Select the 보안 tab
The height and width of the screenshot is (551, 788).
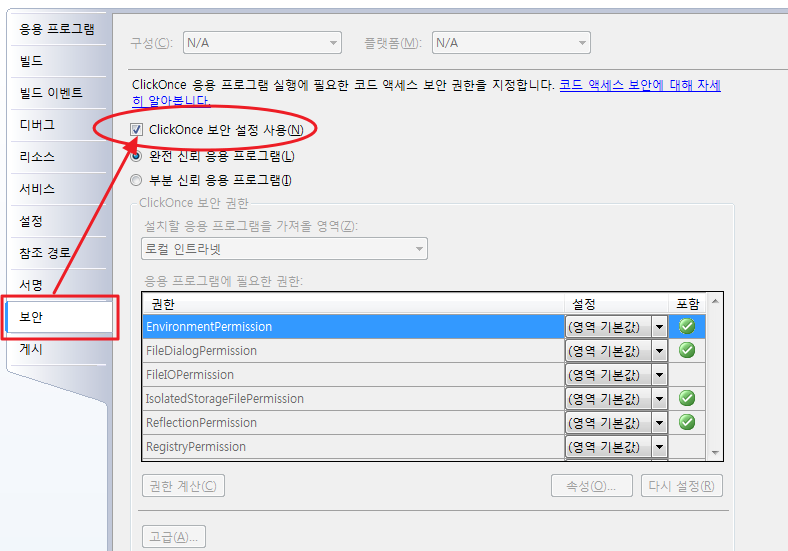tap(59, 317)
